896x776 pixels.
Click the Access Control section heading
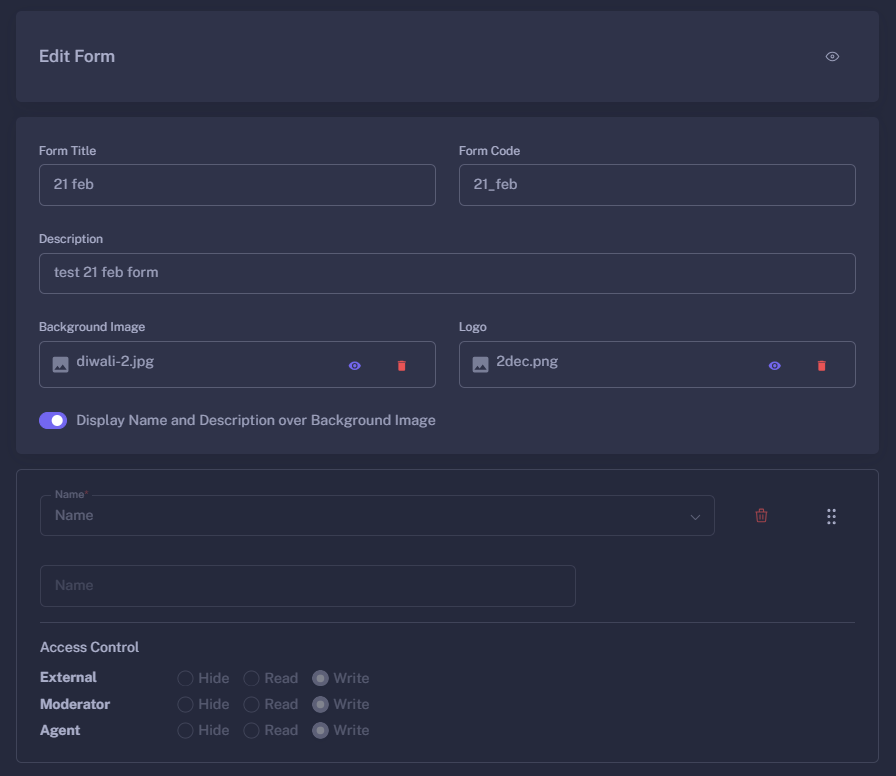pos(89,647)
